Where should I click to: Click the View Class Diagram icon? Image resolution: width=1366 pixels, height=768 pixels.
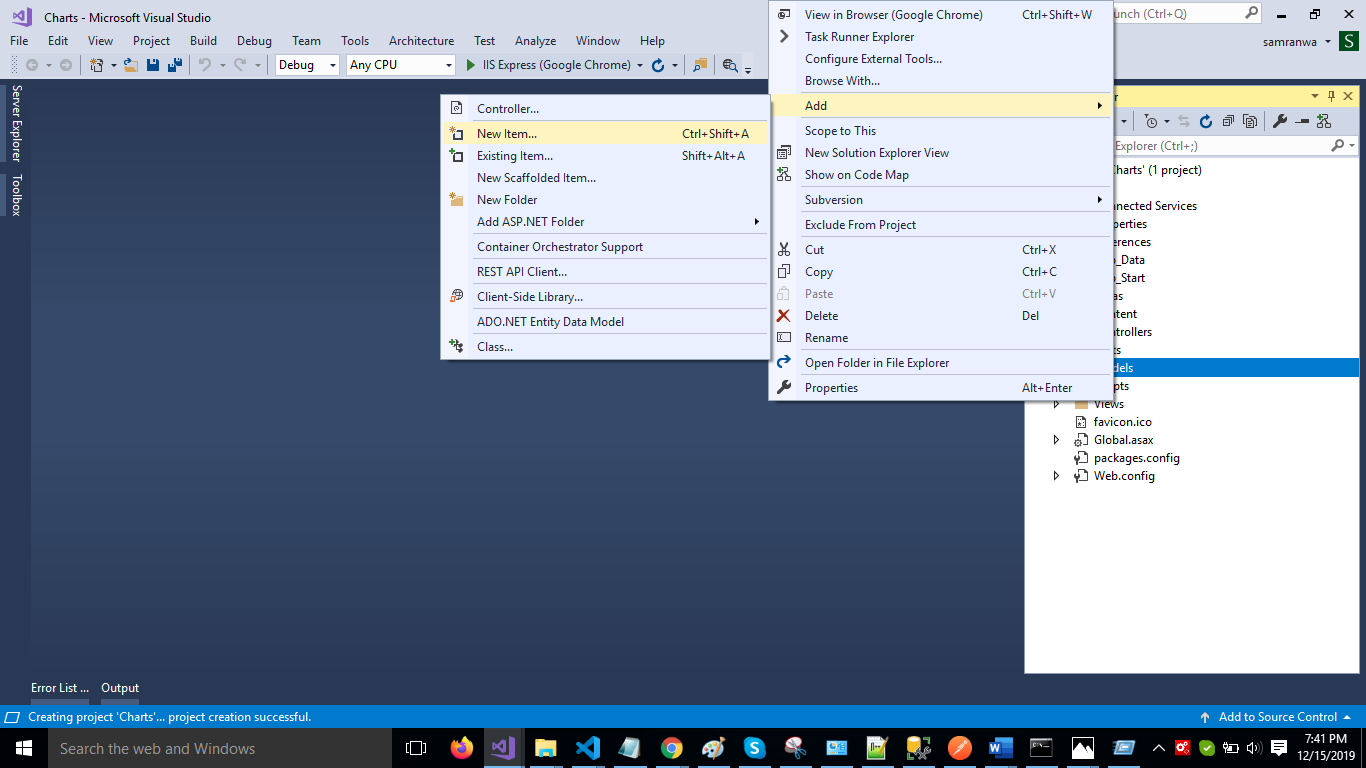(x=1324, y=121)
